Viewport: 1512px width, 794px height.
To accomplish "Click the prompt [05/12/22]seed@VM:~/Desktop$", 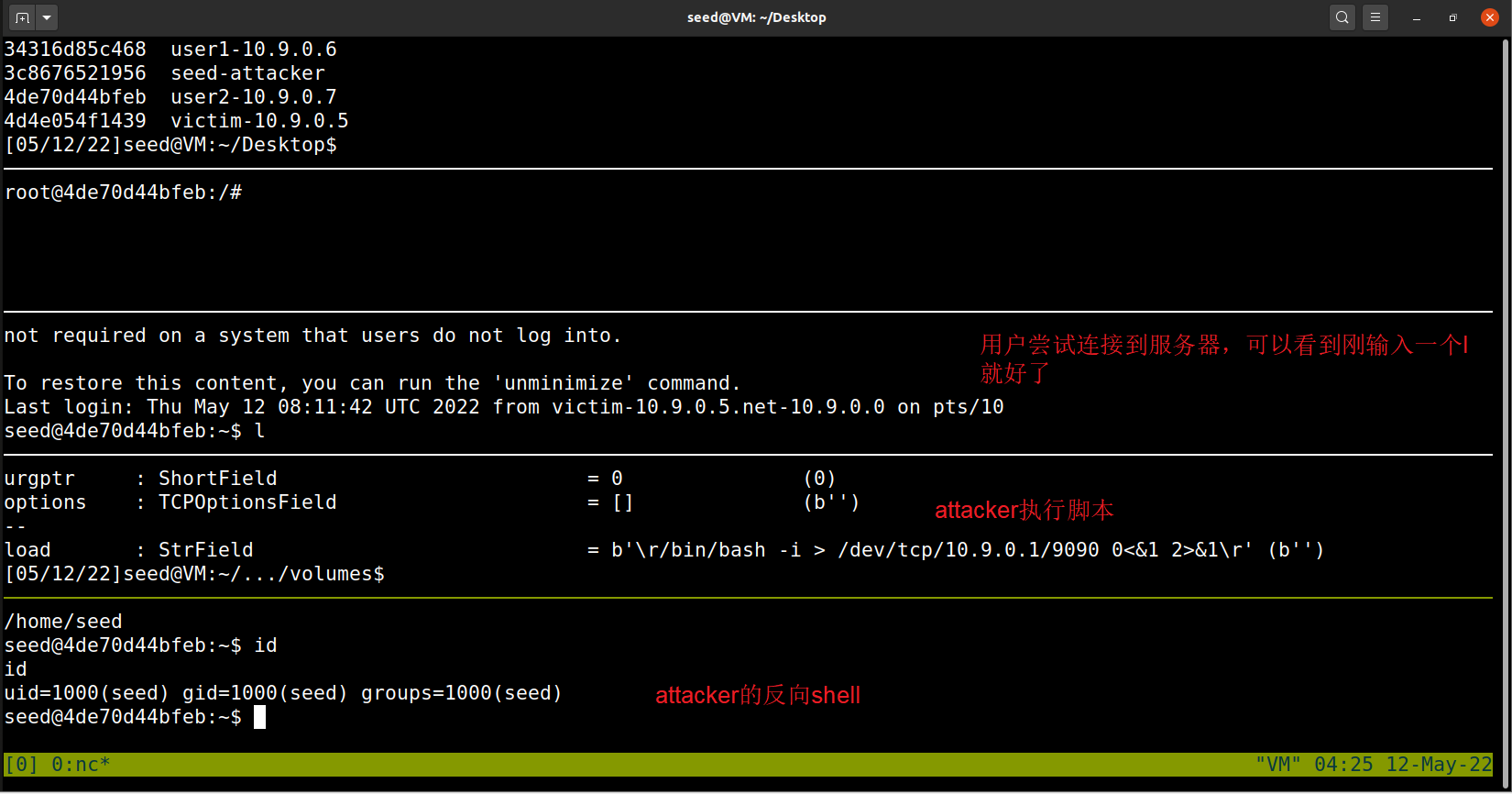I will [x=170, y=145].
